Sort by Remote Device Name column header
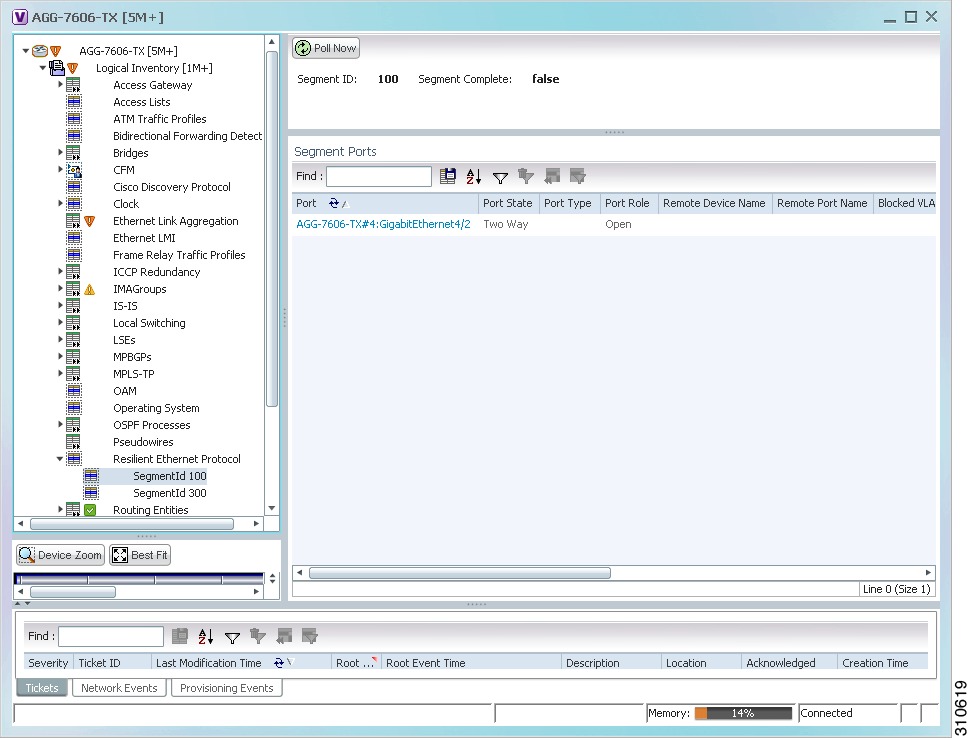The width and height of the screenshot is (971, 738). click(714, 203)
